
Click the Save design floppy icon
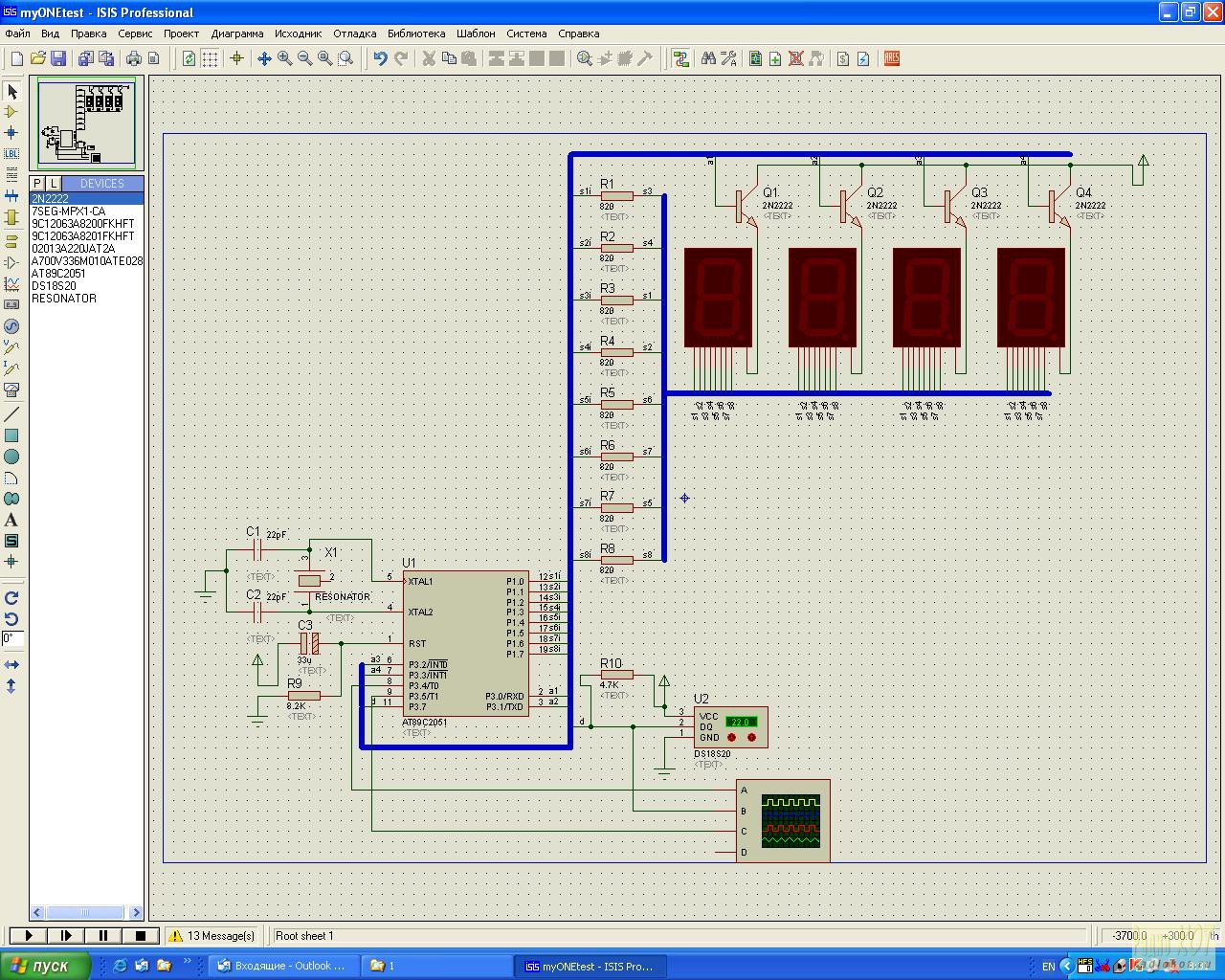tap(58, 58)
